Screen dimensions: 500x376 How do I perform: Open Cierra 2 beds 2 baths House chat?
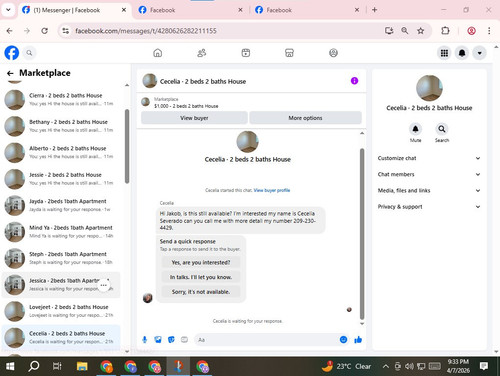61,99
